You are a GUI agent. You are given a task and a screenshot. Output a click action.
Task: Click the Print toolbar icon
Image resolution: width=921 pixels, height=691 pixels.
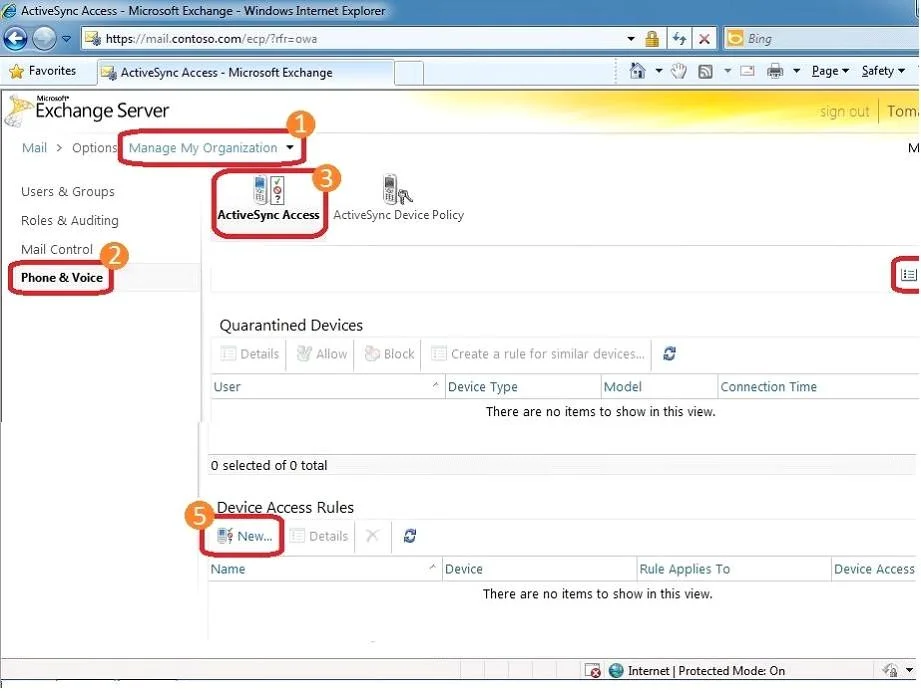tap(775, 71)
